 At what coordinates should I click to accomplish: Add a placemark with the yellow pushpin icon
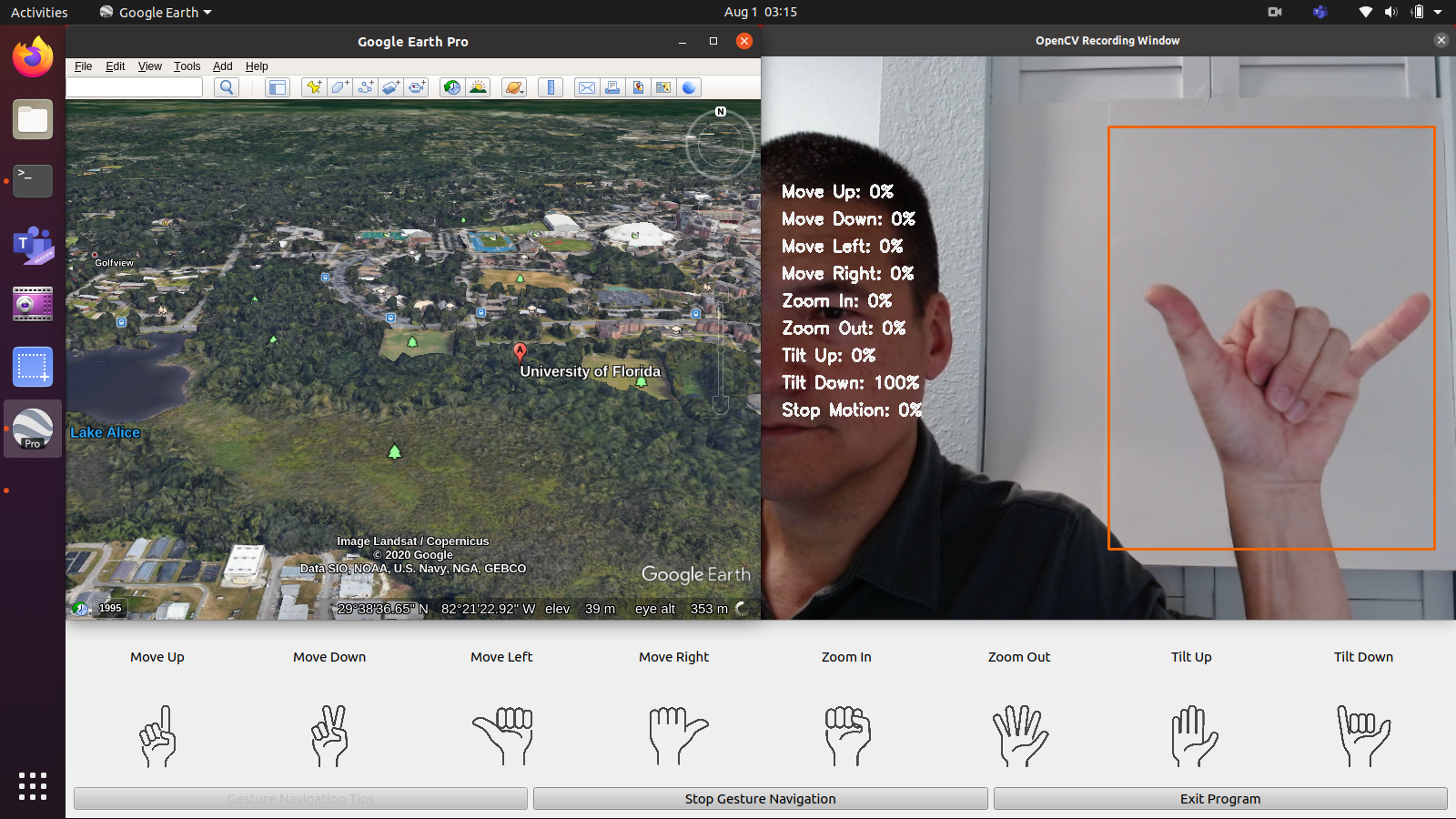point(314,87)
